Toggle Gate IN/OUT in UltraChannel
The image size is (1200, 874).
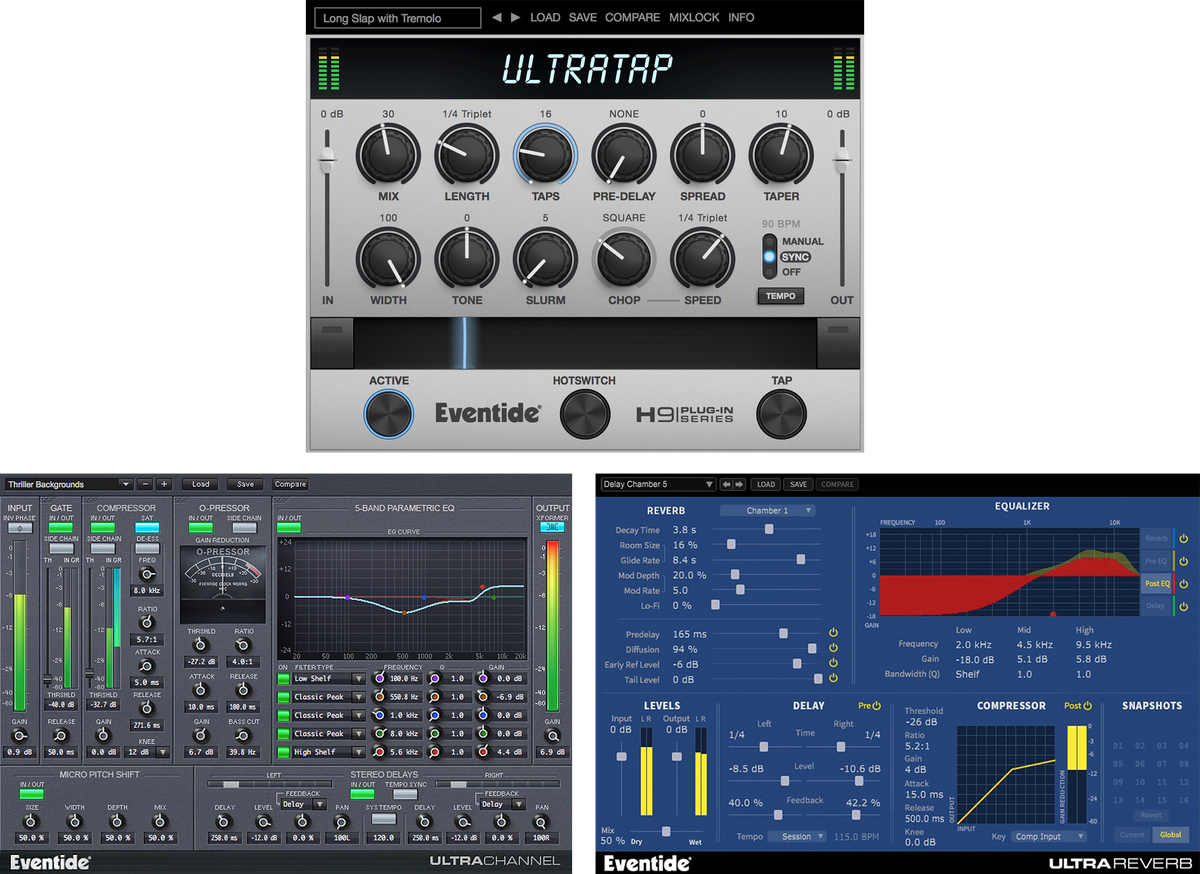pyautogui.click(x=61, y=527)
